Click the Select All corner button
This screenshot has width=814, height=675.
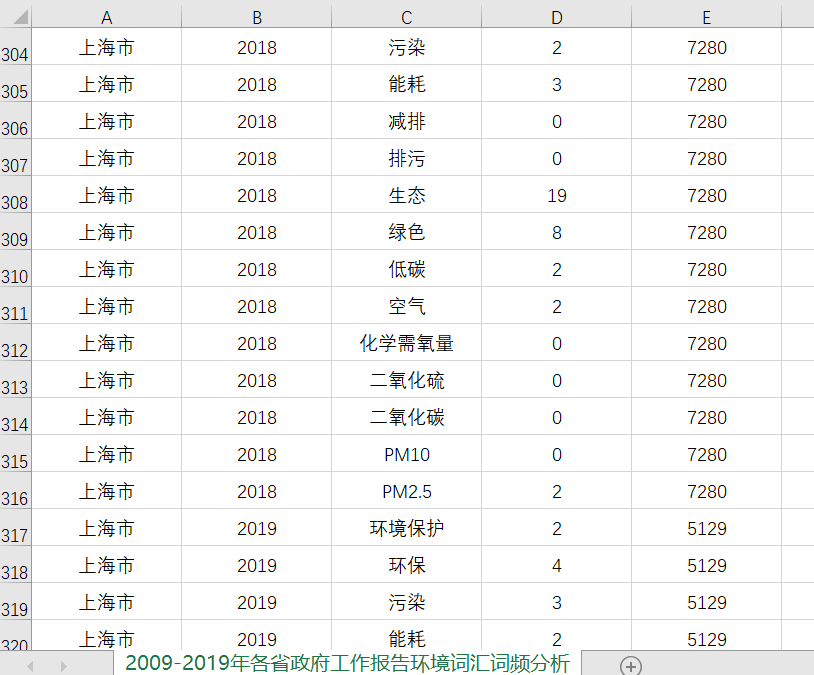point(16,16)
